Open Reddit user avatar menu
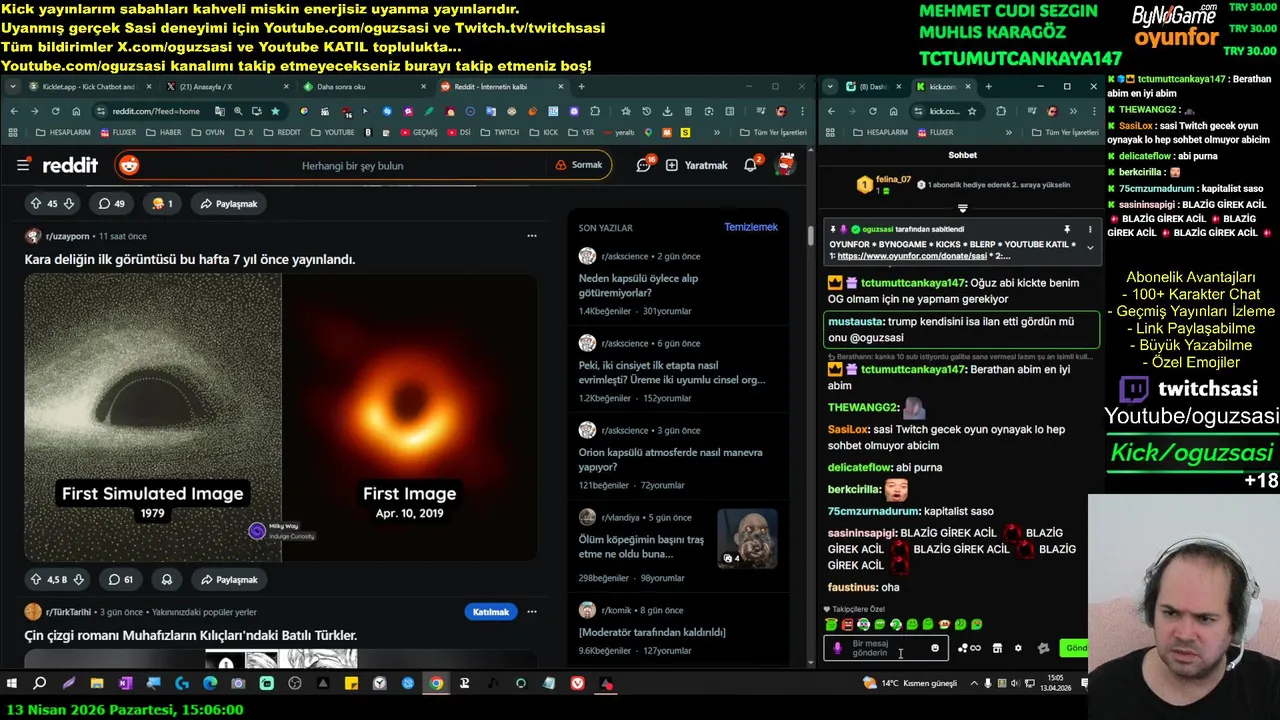Screen dimensions: 1280x720 [x=786, y=165]
